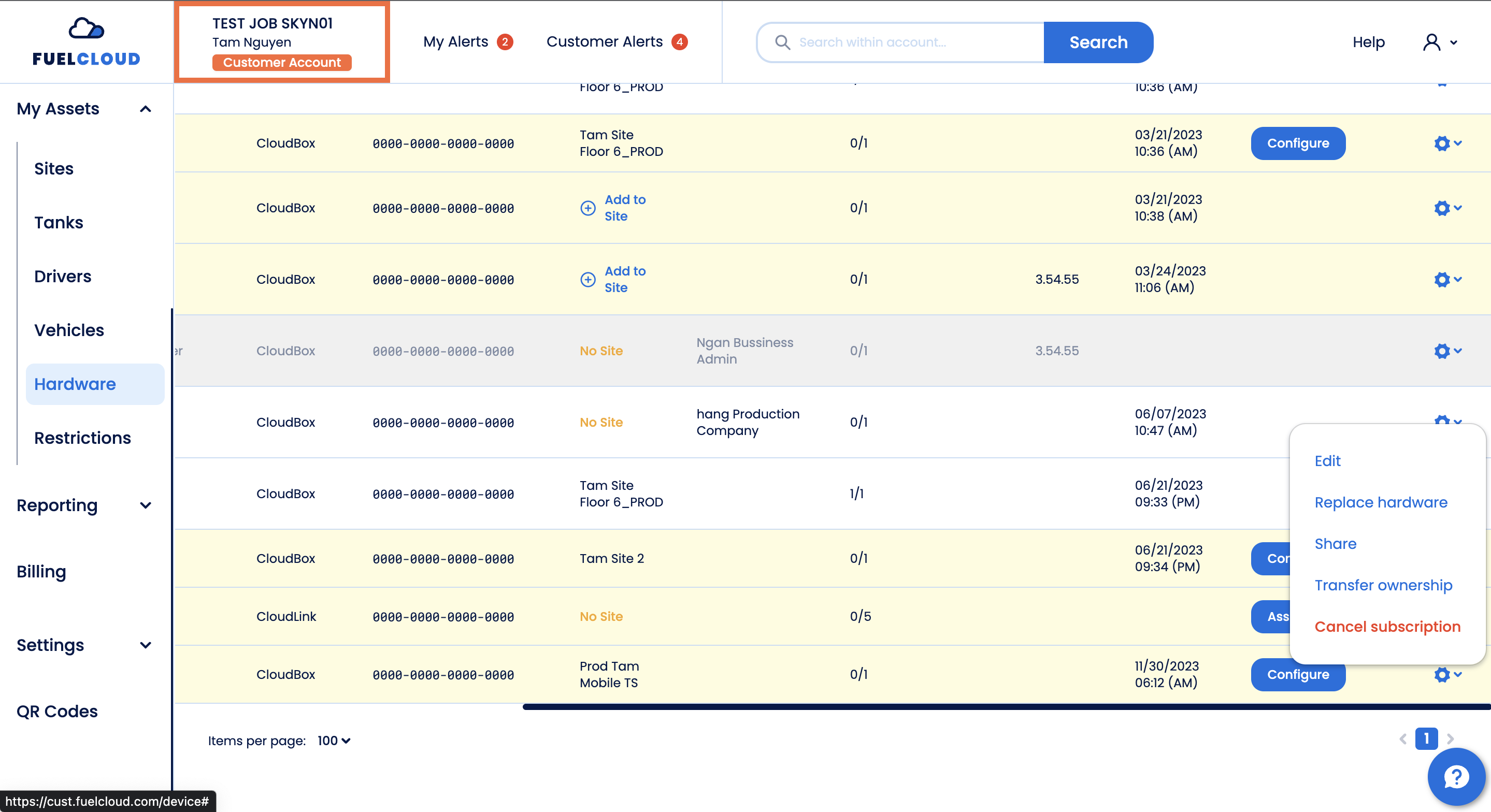Click the 1/1 count cell
This screenshot has width=1491, height=812.
[x=857, y=494]
